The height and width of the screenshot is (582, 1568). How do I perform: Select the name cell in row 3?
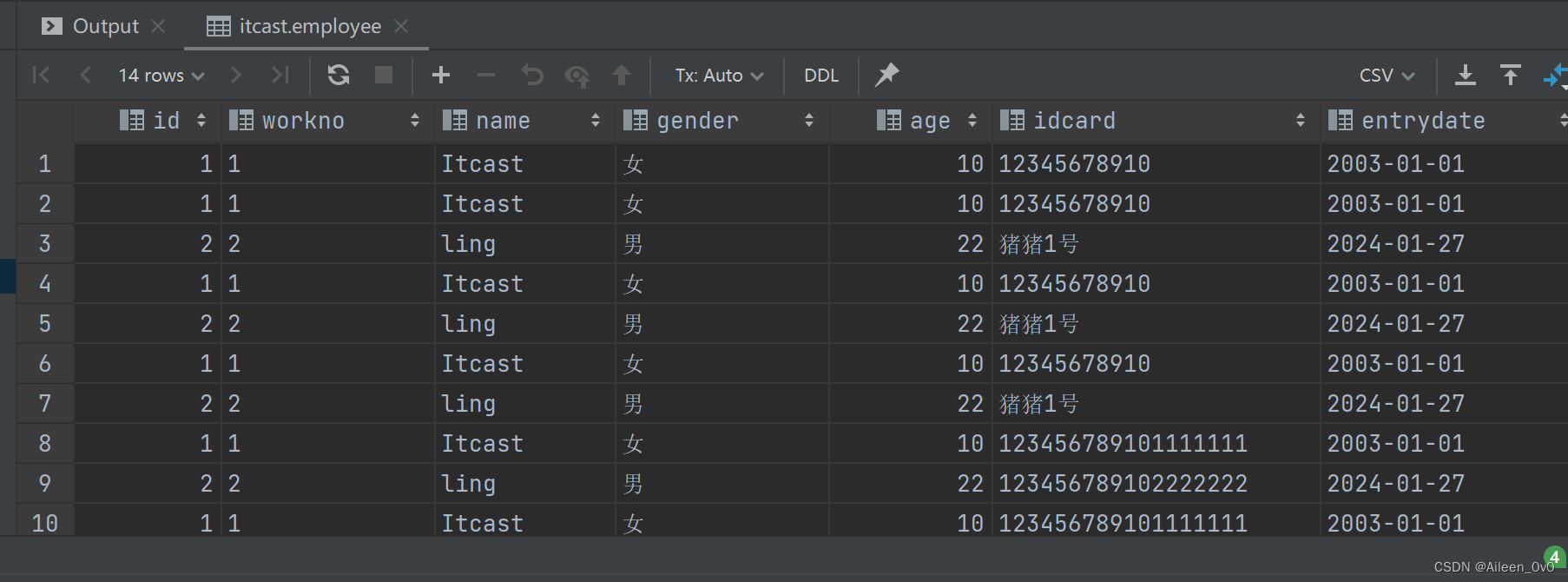point(524,244)
